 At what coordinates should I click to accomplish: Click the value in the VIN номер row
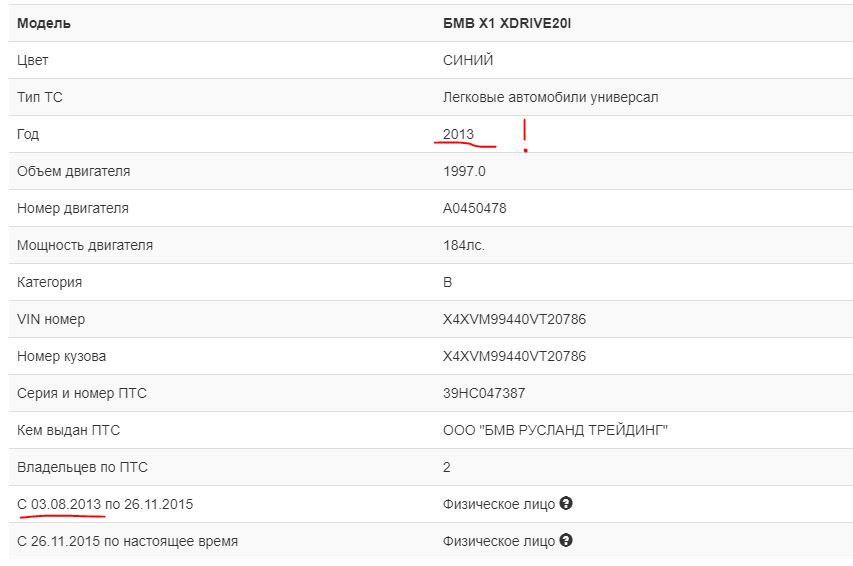[514, 319]
